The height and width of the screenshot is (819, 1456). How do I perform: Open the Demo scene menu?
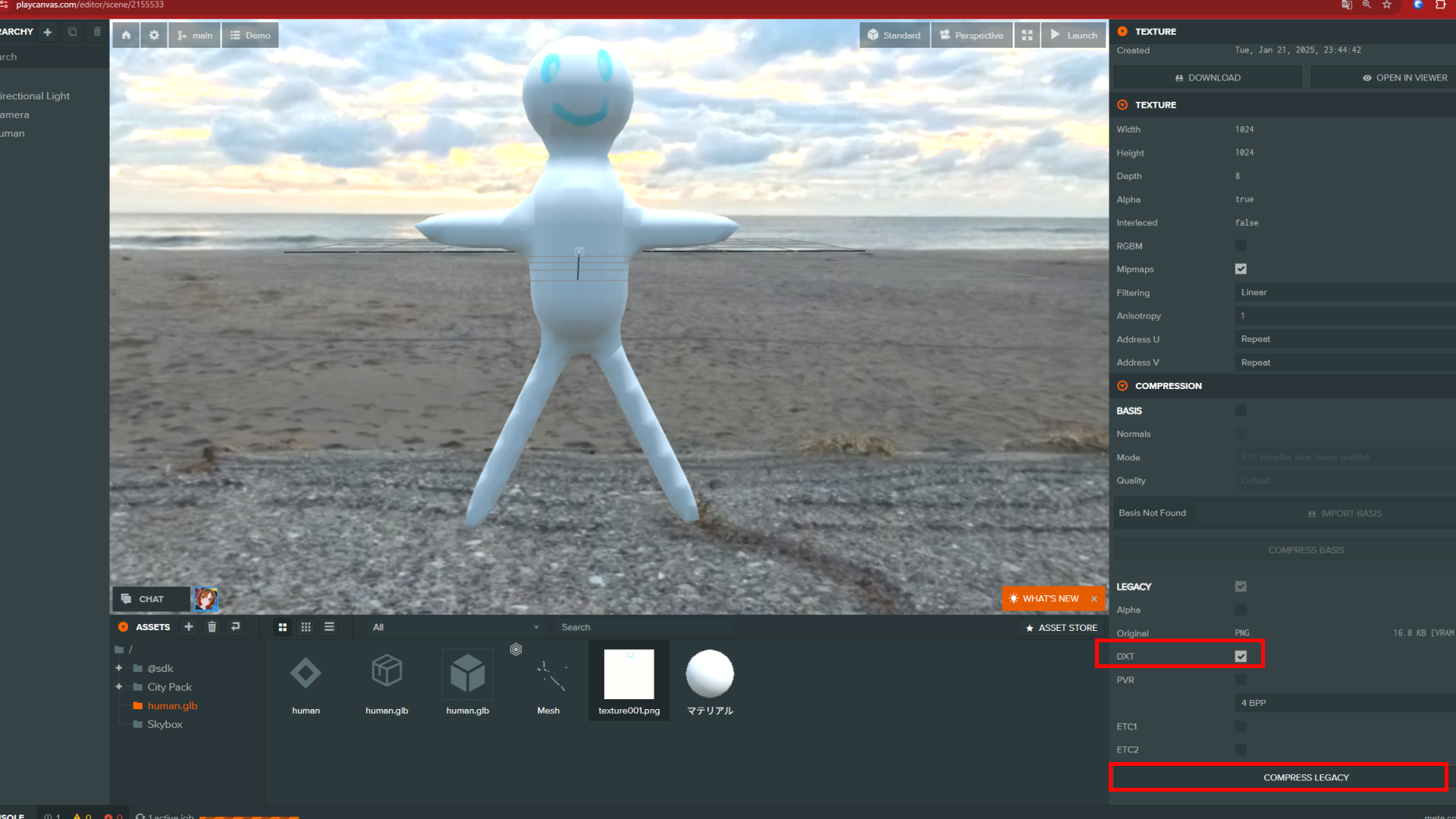click(250, 35)
